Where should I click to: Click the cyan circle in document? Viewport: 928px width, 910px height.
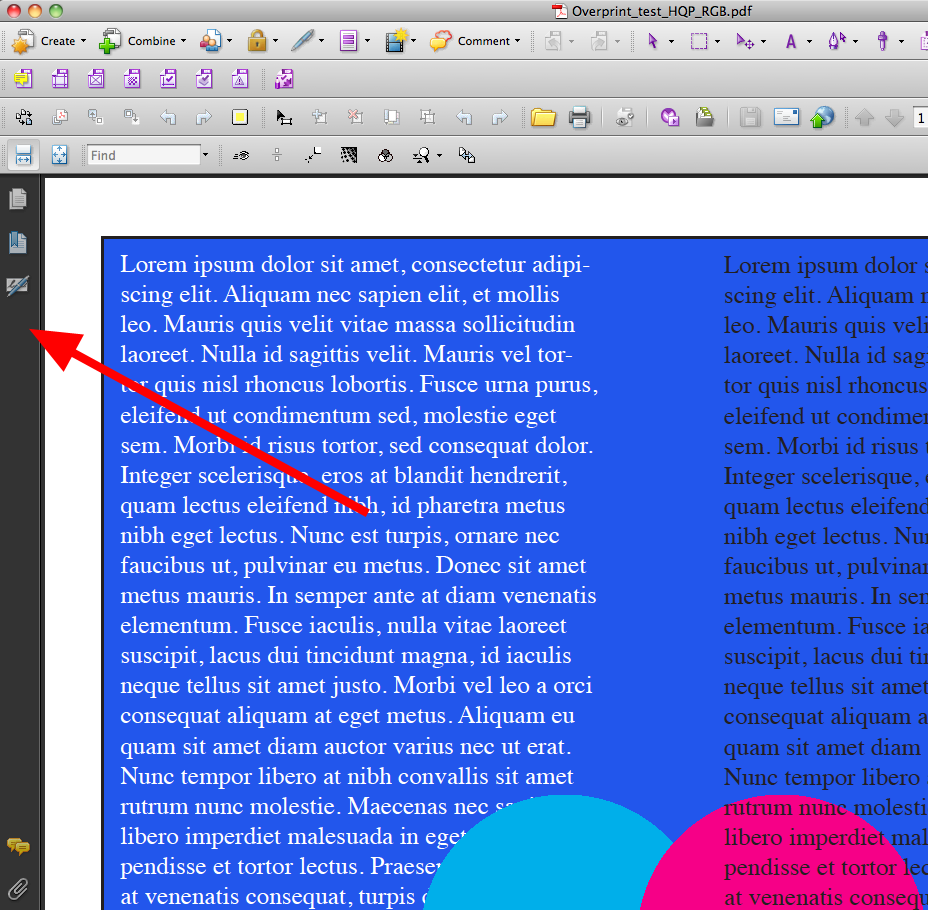coord(547,853)
